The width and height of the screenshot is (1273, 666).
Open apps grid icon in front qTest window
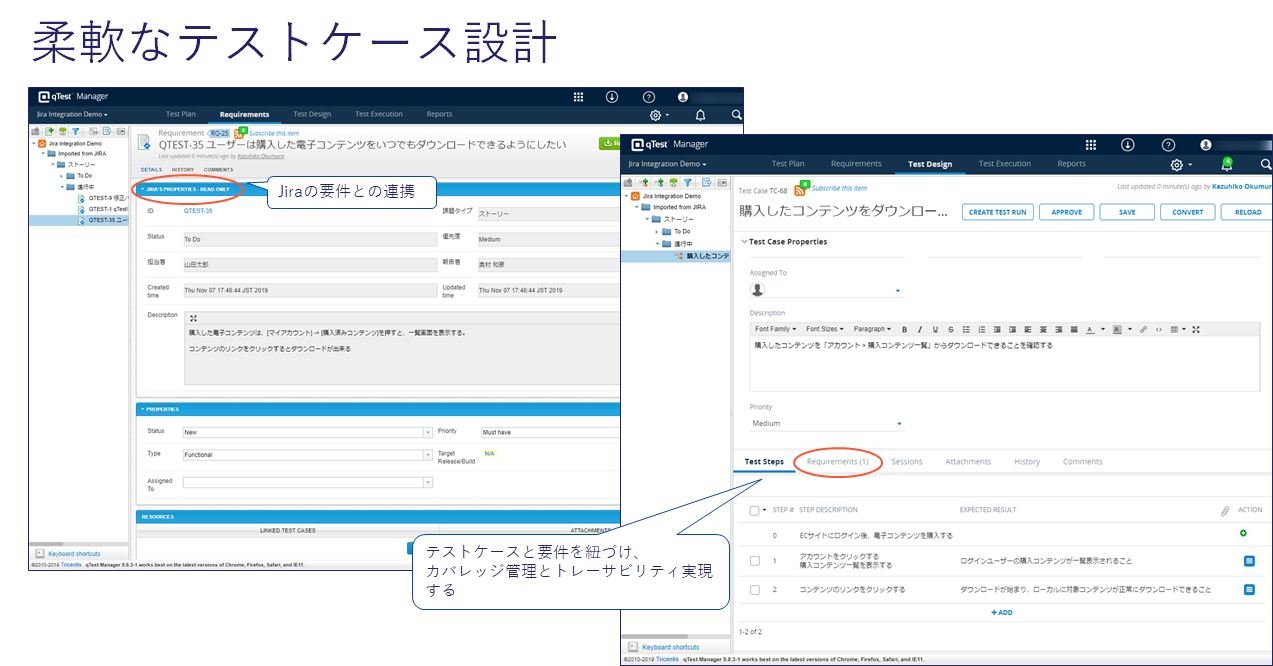coord(1091,145)
